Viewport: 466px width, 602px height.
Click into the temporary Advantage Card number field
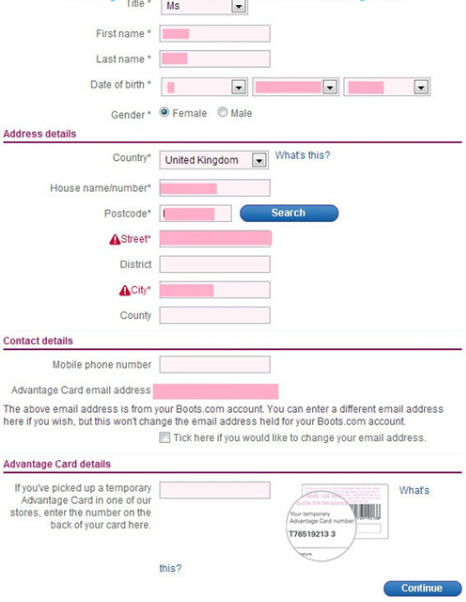(215, 490)
